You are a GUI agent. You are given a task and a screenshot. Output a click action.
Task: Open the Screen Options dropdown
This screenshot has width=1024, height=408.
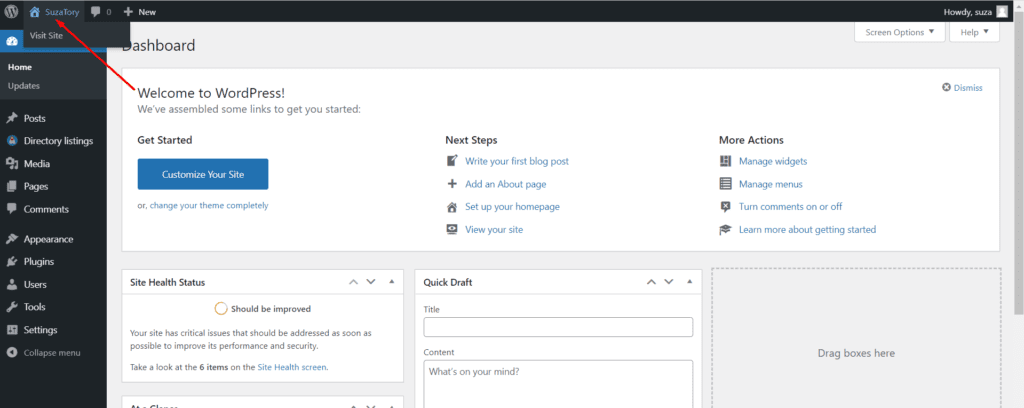[899, 32]
